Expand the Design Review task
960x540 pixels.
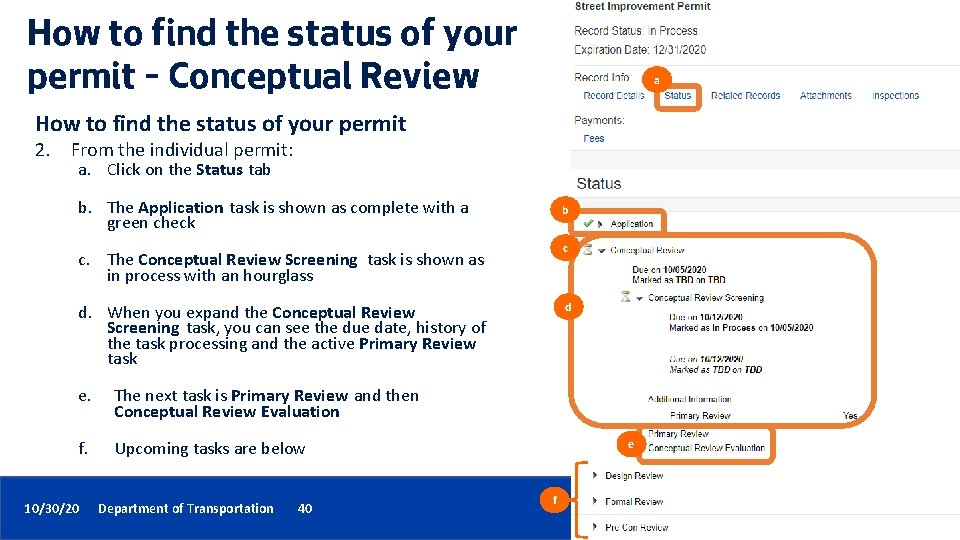point(594,475)
